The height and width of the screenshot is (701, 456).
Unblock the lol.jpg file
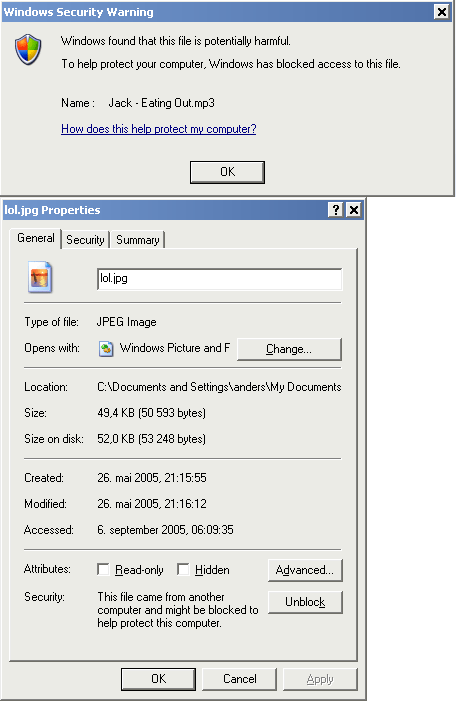point(305,602)
